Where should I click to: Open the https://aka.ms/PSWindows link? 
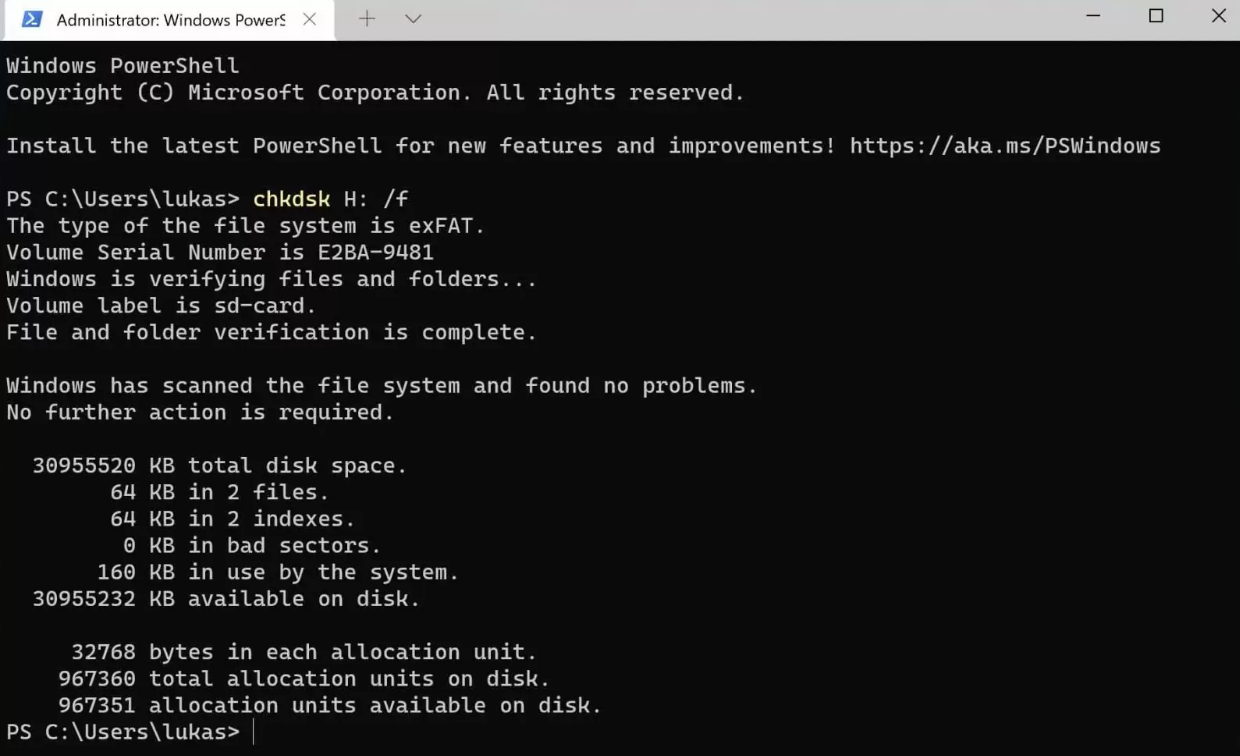pos(1005,146)
